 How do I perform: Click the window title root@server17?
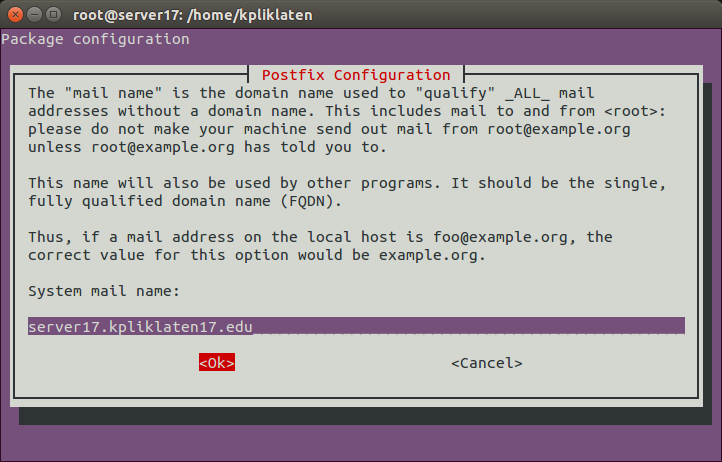click(x=193, y=15)
